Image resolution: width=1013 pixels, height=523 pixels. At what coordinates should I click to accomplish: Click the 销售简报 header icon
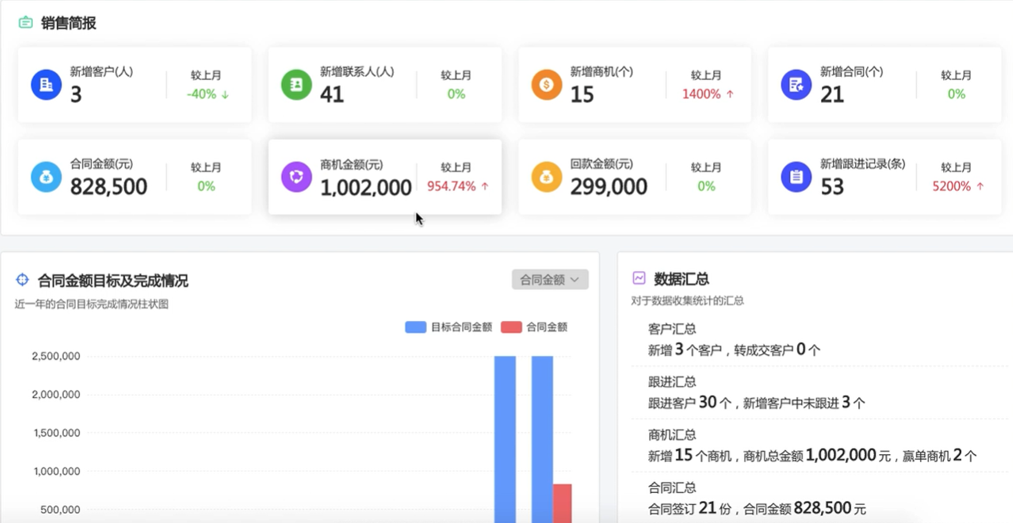click(26, 23)
